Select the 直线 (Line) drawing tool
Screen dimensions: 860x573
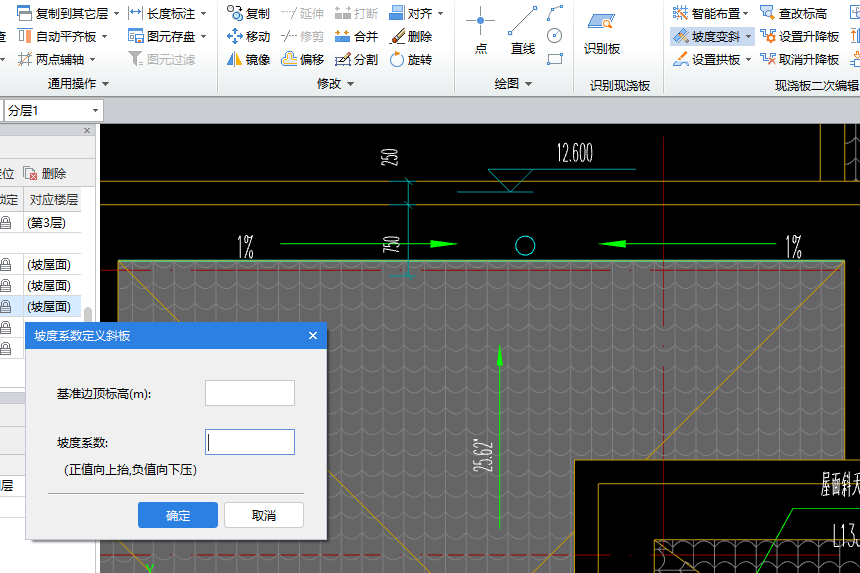coord(523,31)
